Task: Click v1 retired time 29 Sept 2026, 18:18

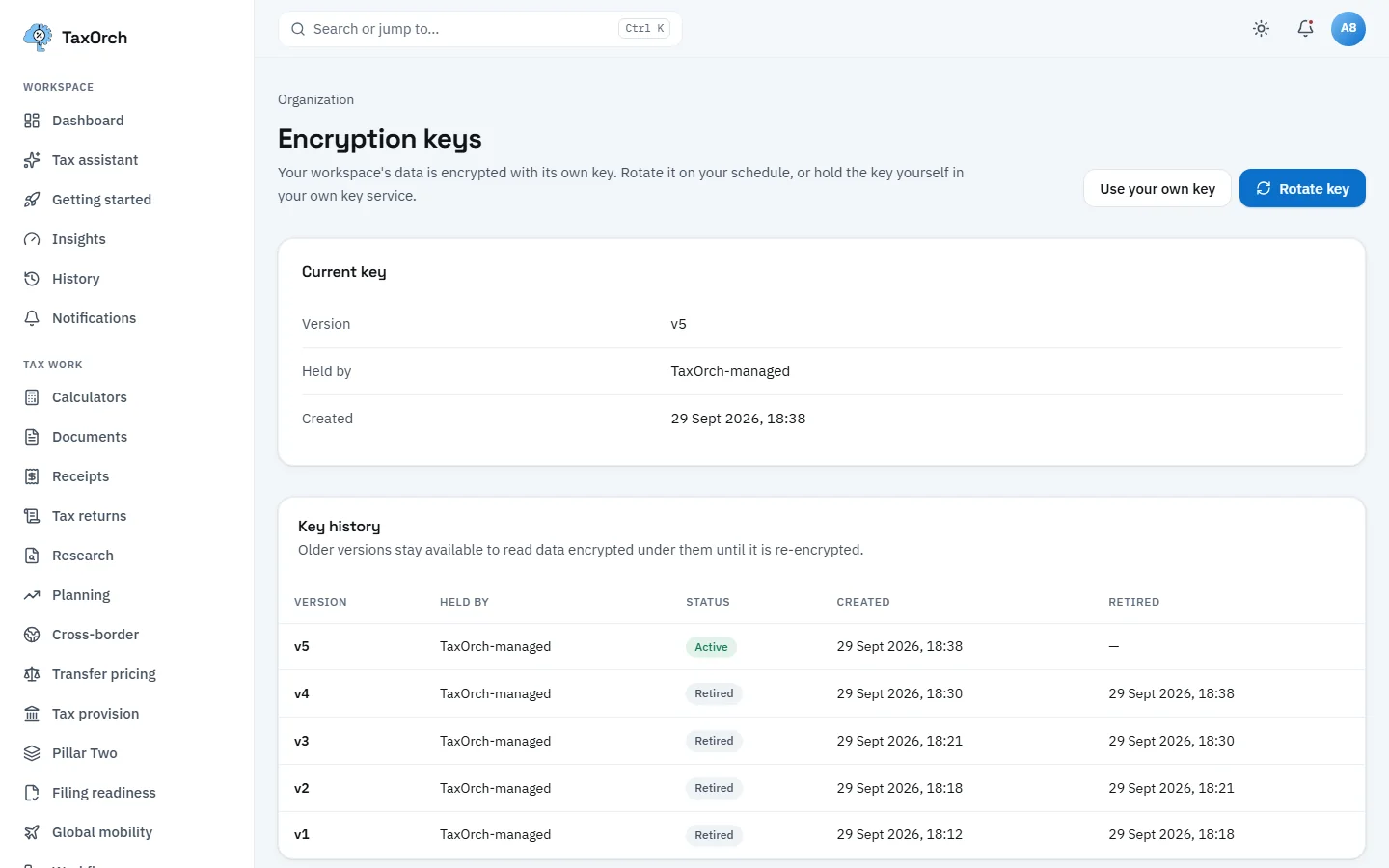Action: click(1172, 834)
